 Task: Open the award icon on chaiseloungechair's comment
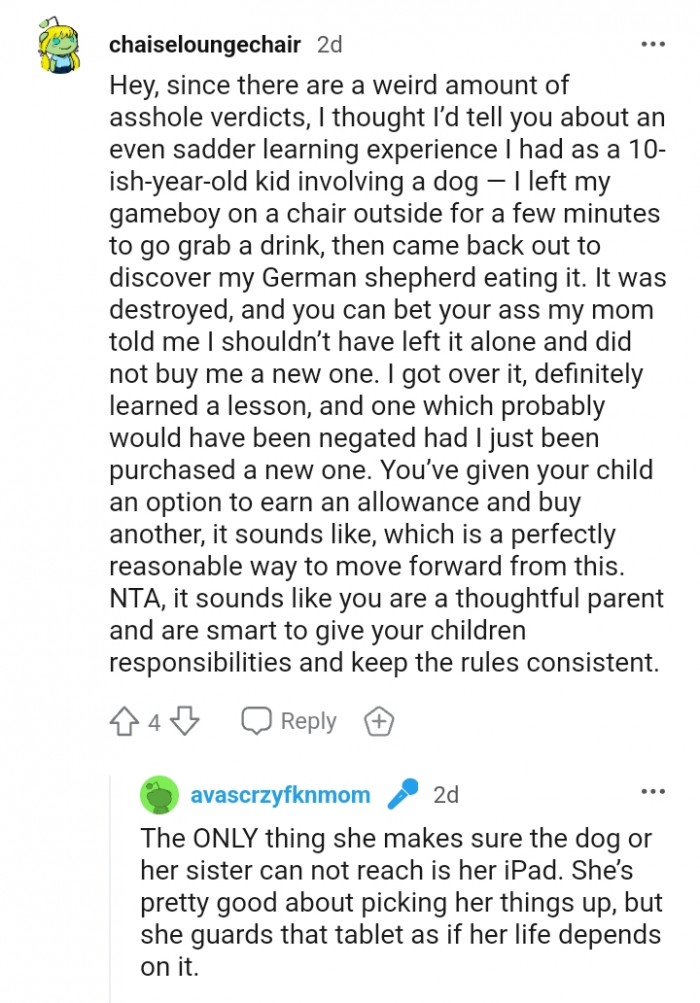[x=379, y=720]
